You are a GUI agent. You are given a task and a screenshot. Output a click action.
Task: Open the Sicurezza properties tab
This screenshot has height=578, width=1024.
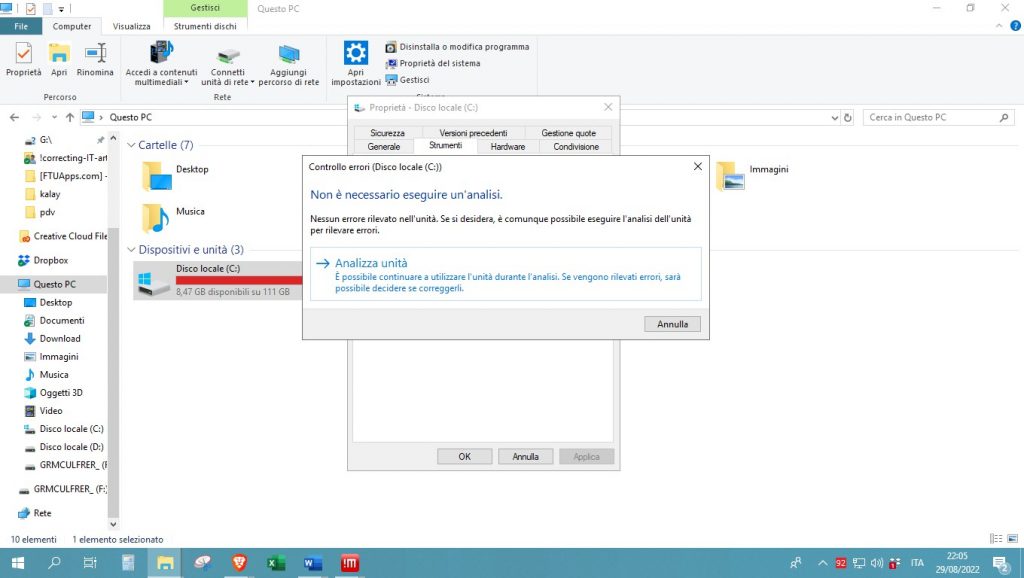click(x=387, y=133)
